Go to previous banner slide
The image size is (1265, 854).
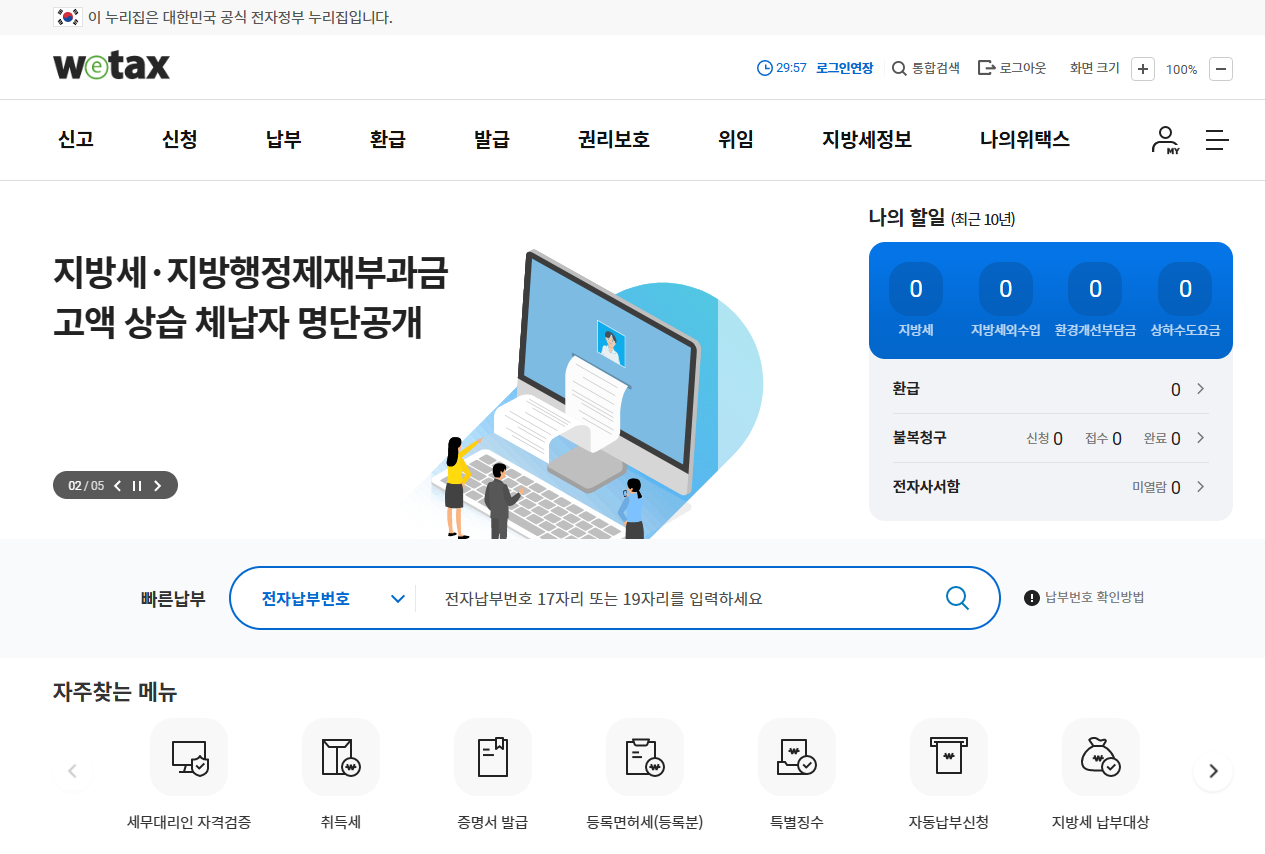[x=117, y=486]
